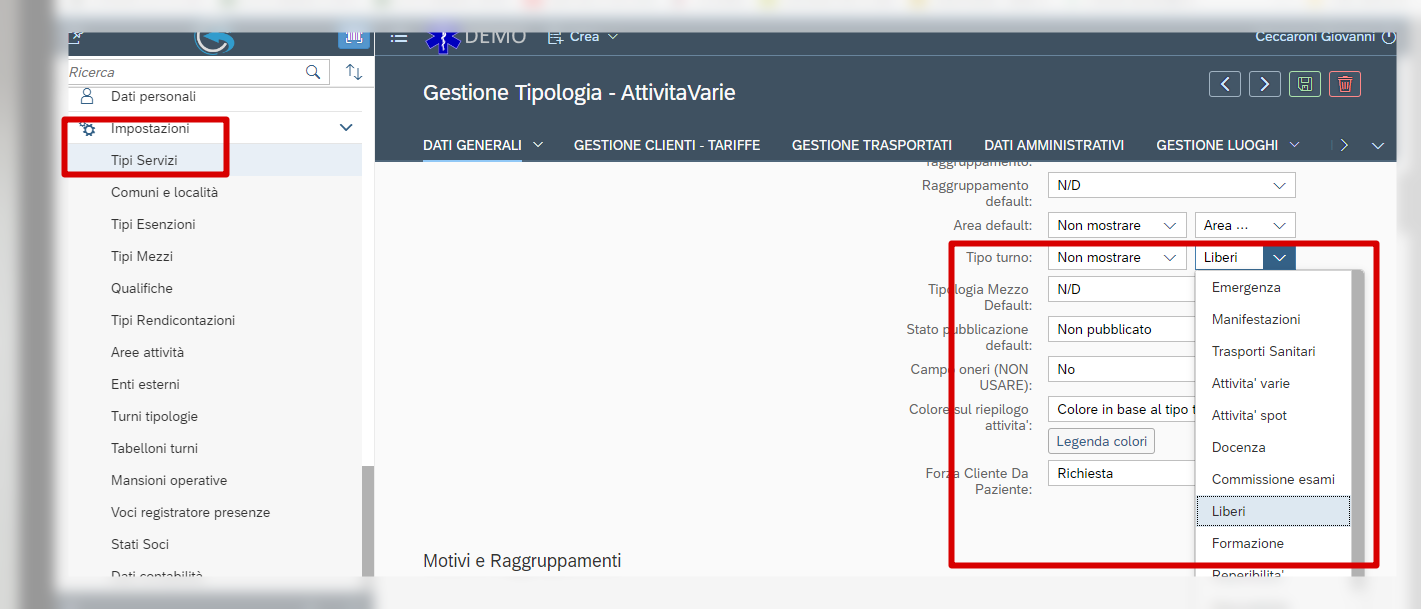
Task: Open Comuni e località in sidebar
Action: (164, 192)
